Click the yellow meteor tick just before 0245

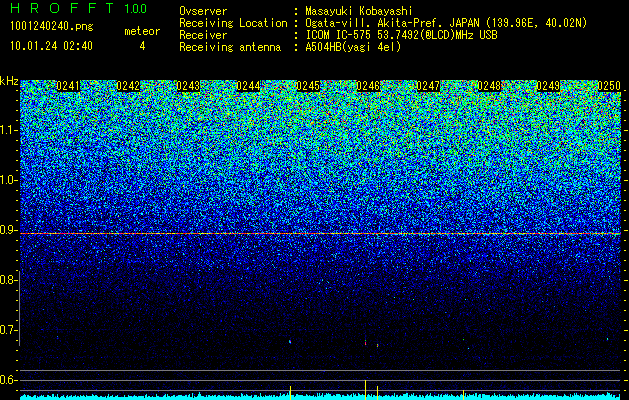point(290,392)
